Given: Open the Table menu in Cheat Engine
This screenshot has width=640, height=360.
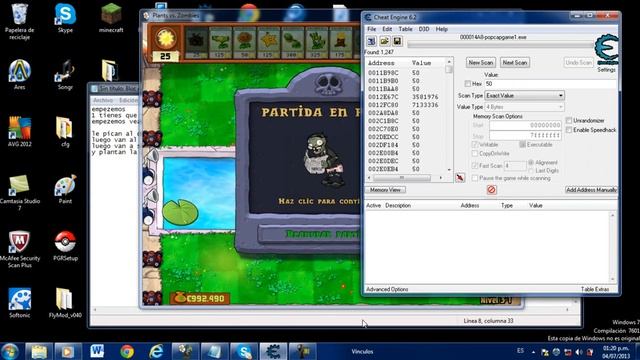Looking at the screenshot, I should (x=405, y=29).
